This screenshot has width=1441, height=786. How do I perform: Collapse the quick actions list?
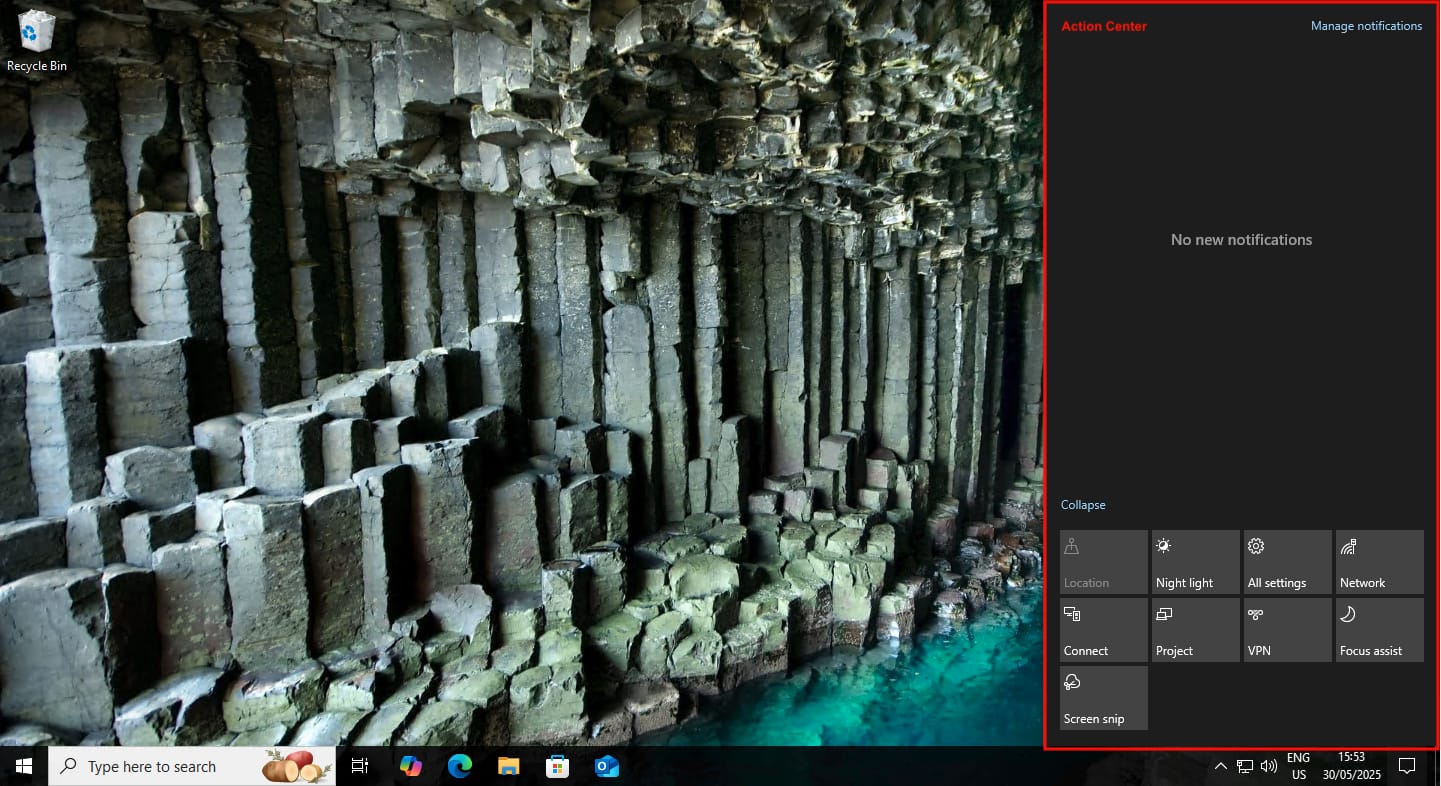pyautogui.click(x=1083, y=505)
